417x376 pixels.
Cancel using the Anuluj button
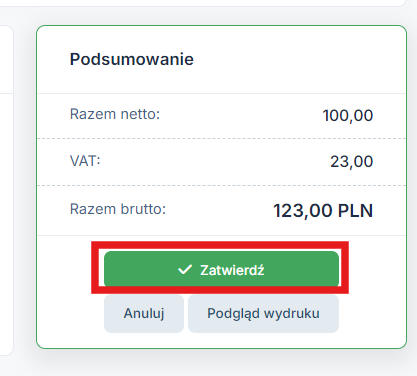tap(144, 313)
